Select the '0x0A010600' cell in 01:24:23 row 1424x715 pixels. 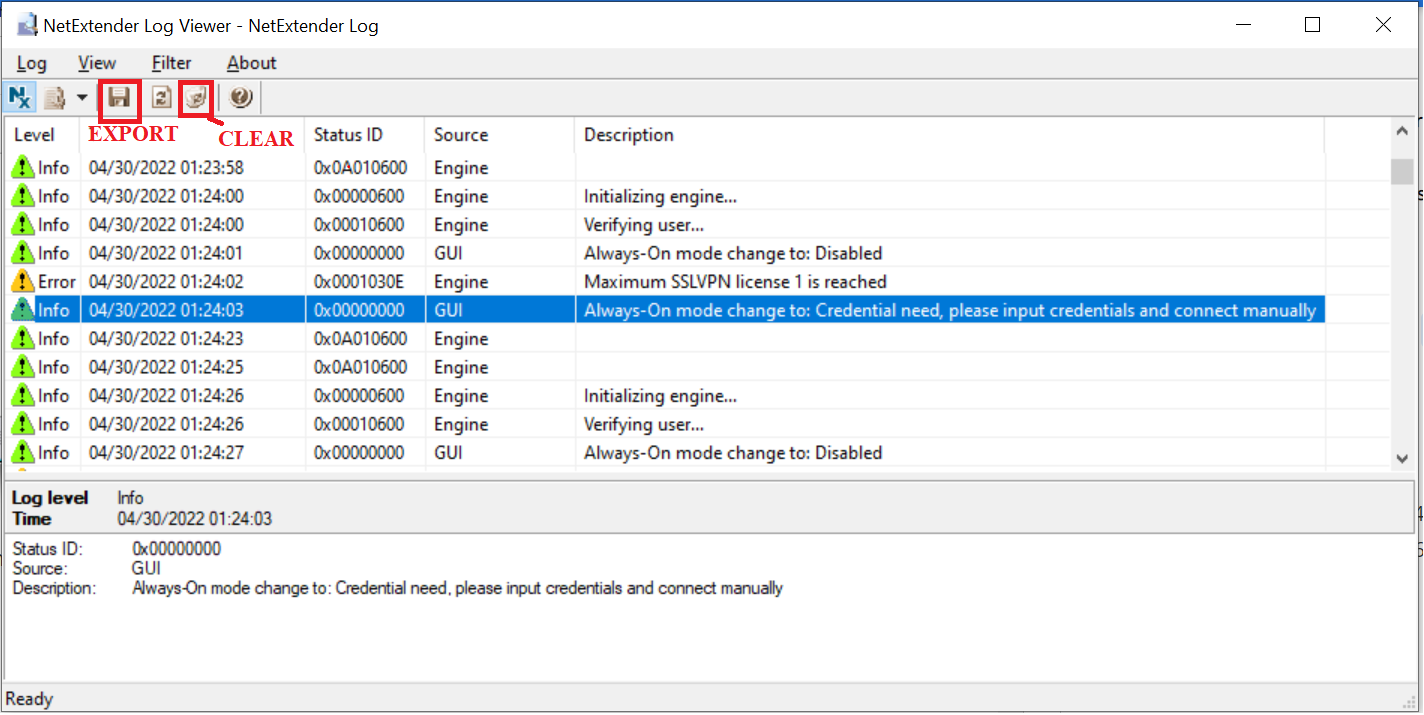(x=359, y=339)
